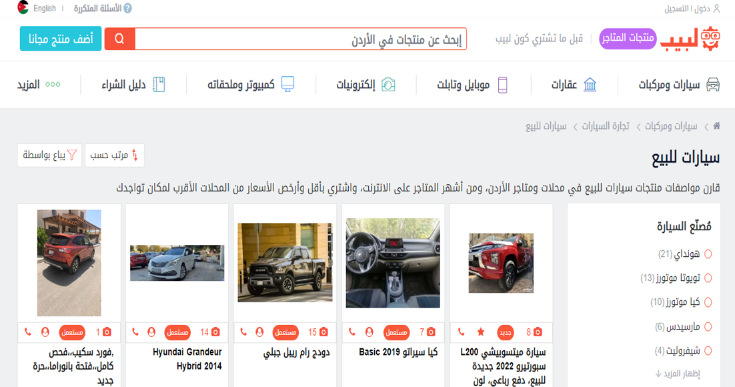Open the red Mitsubishi L200 thumbnail
Image resolution: width=735 pixels, height=387 pixels.
coord(501,263)
